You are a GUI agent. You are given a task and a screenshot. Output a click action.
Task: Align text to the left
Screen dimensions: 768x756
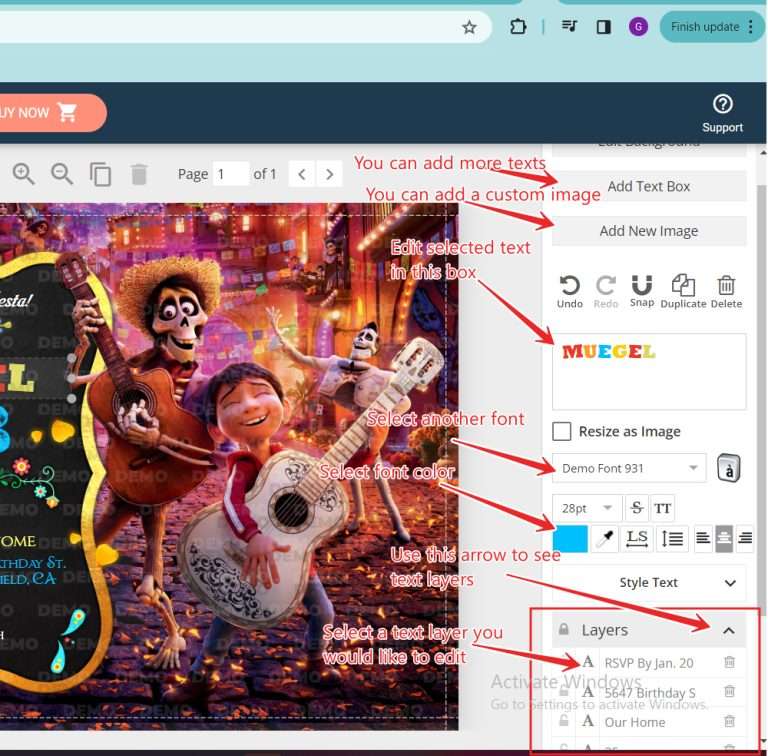703,539
